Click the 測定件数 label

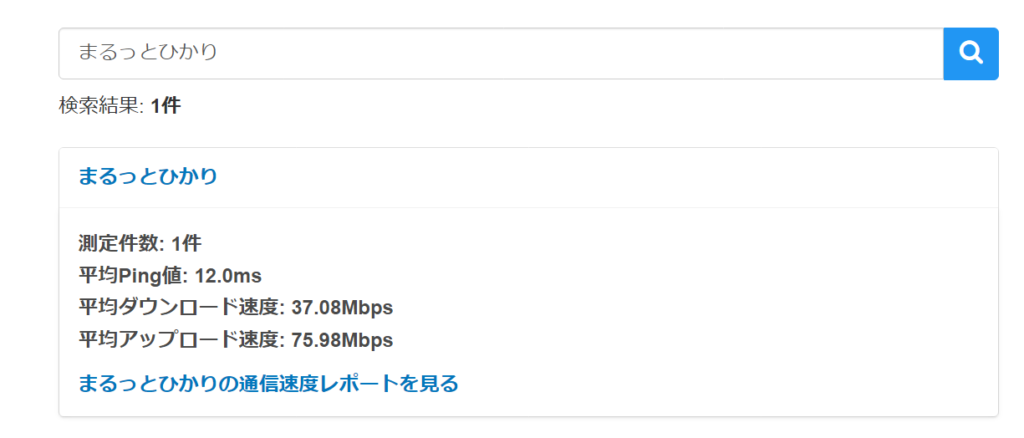[120, 242]
